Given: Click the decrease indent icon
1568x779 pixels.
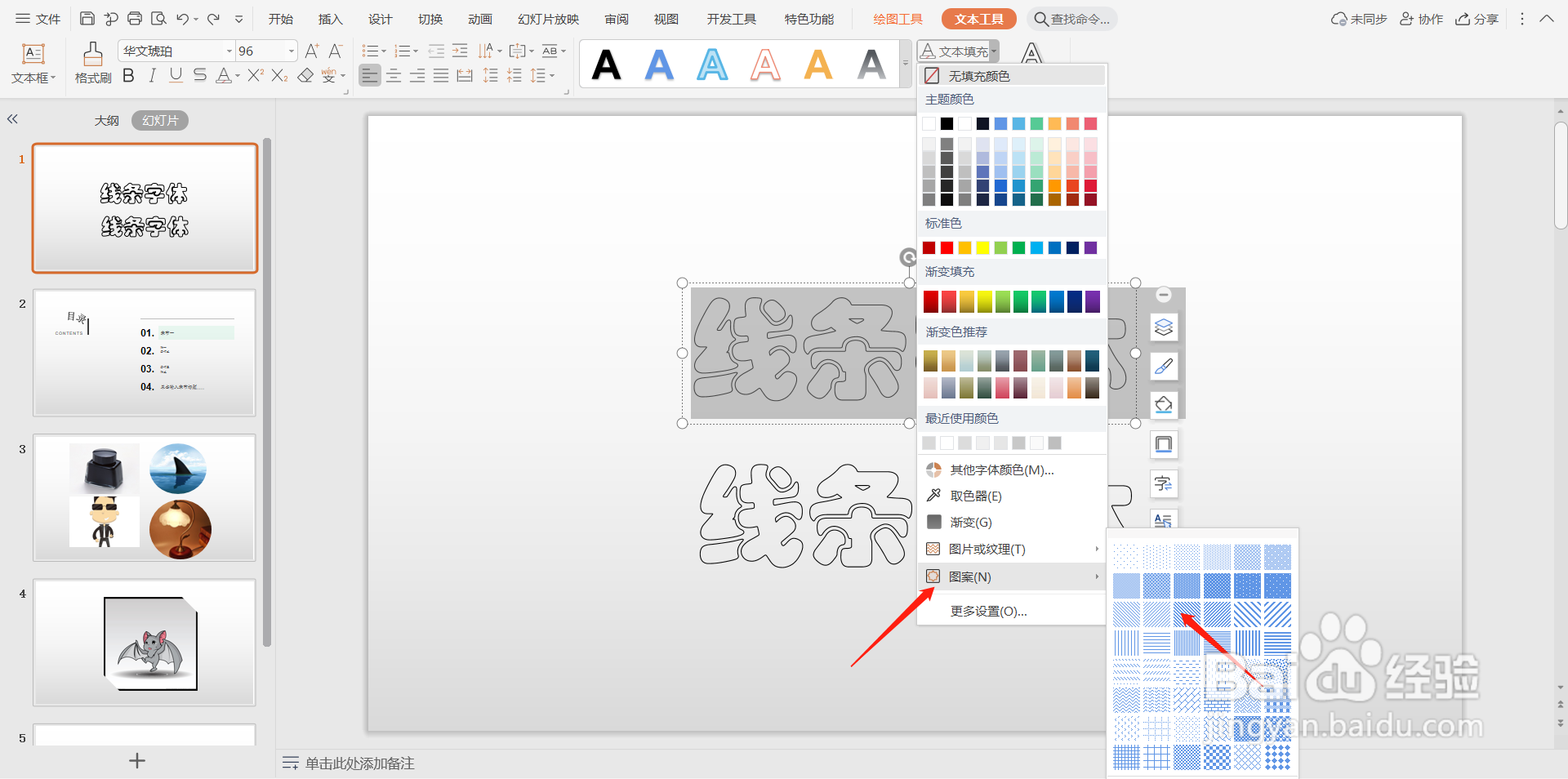Looking at the screenshot, I should tap(436, 51).
